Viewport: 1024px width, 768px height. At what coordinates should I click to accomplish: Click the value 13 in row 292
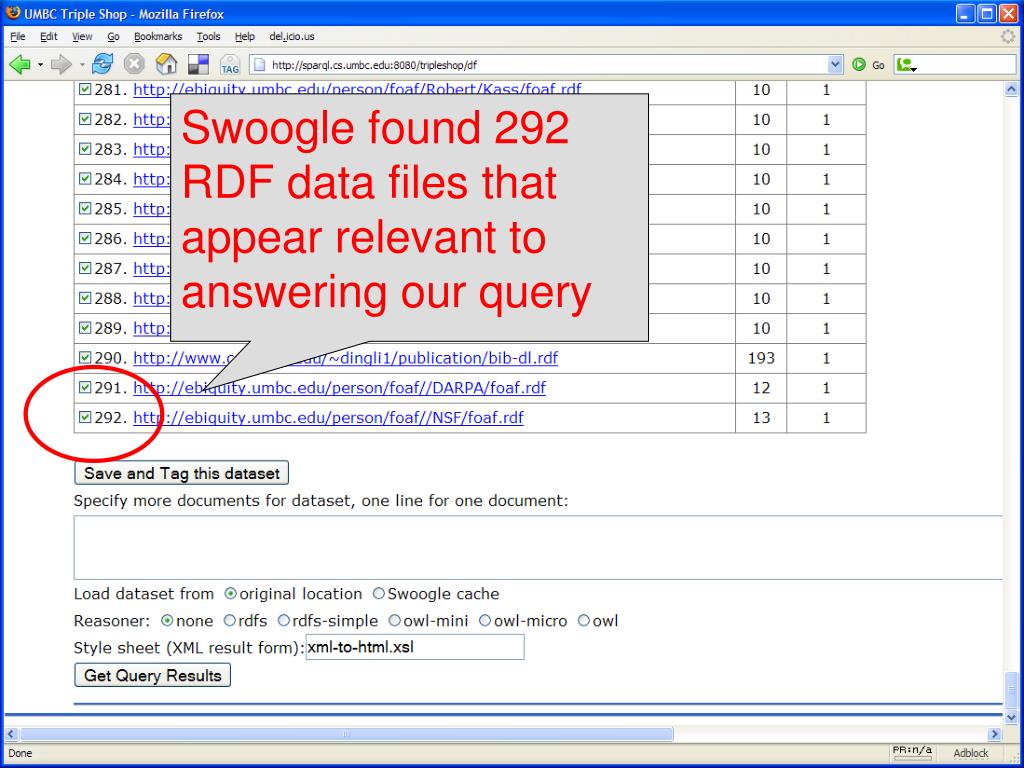coord(761,417)
